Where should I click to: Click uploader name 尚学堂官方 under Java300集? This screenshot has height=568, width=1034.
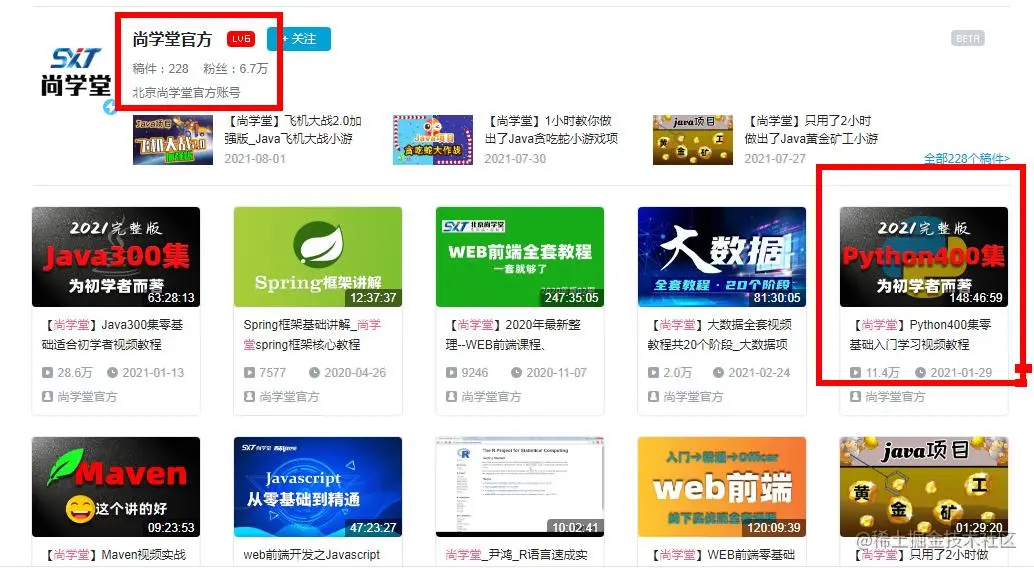point(87,396)
